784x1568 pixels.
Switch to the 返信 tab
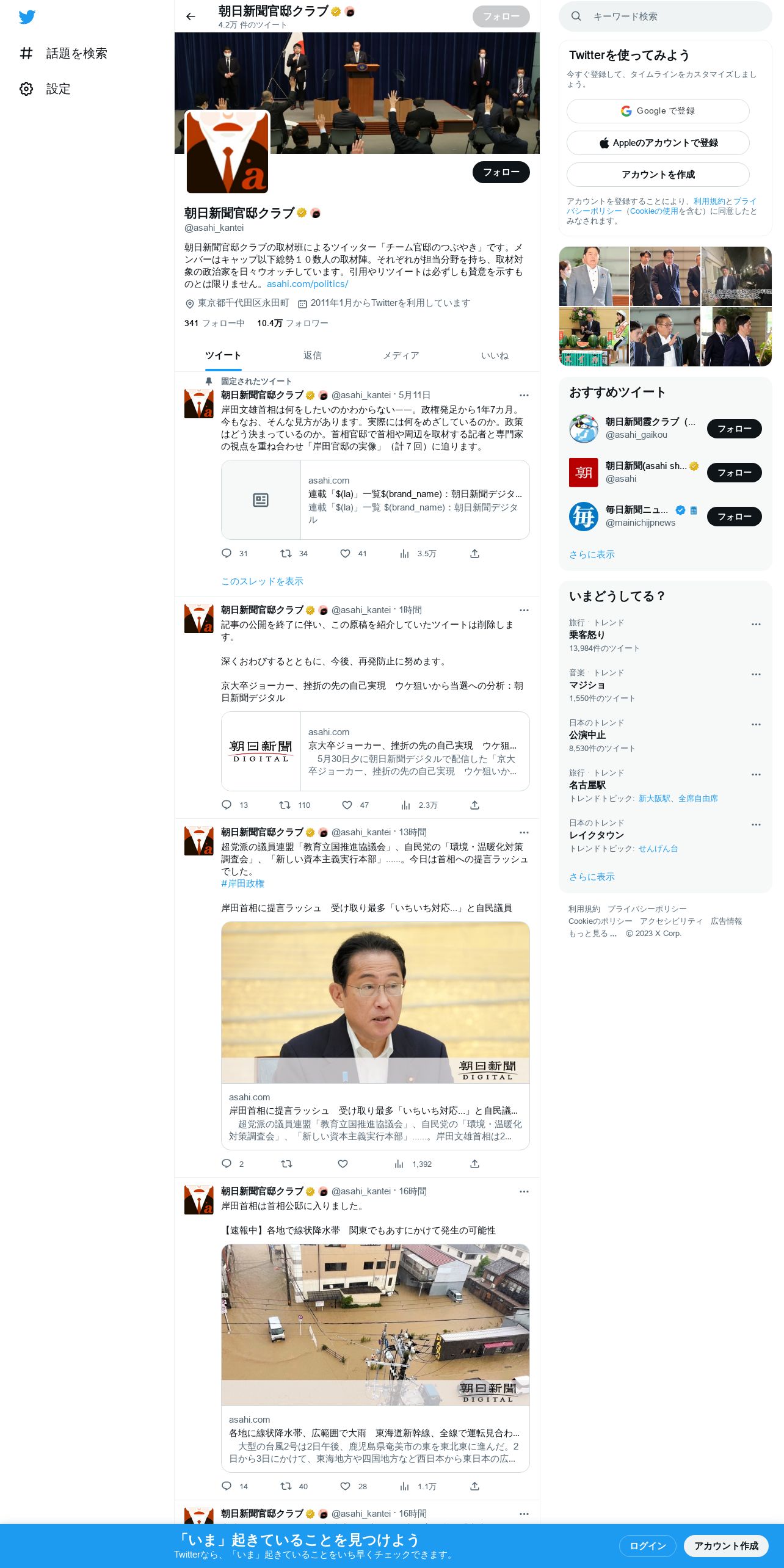[x=313, y=355]
